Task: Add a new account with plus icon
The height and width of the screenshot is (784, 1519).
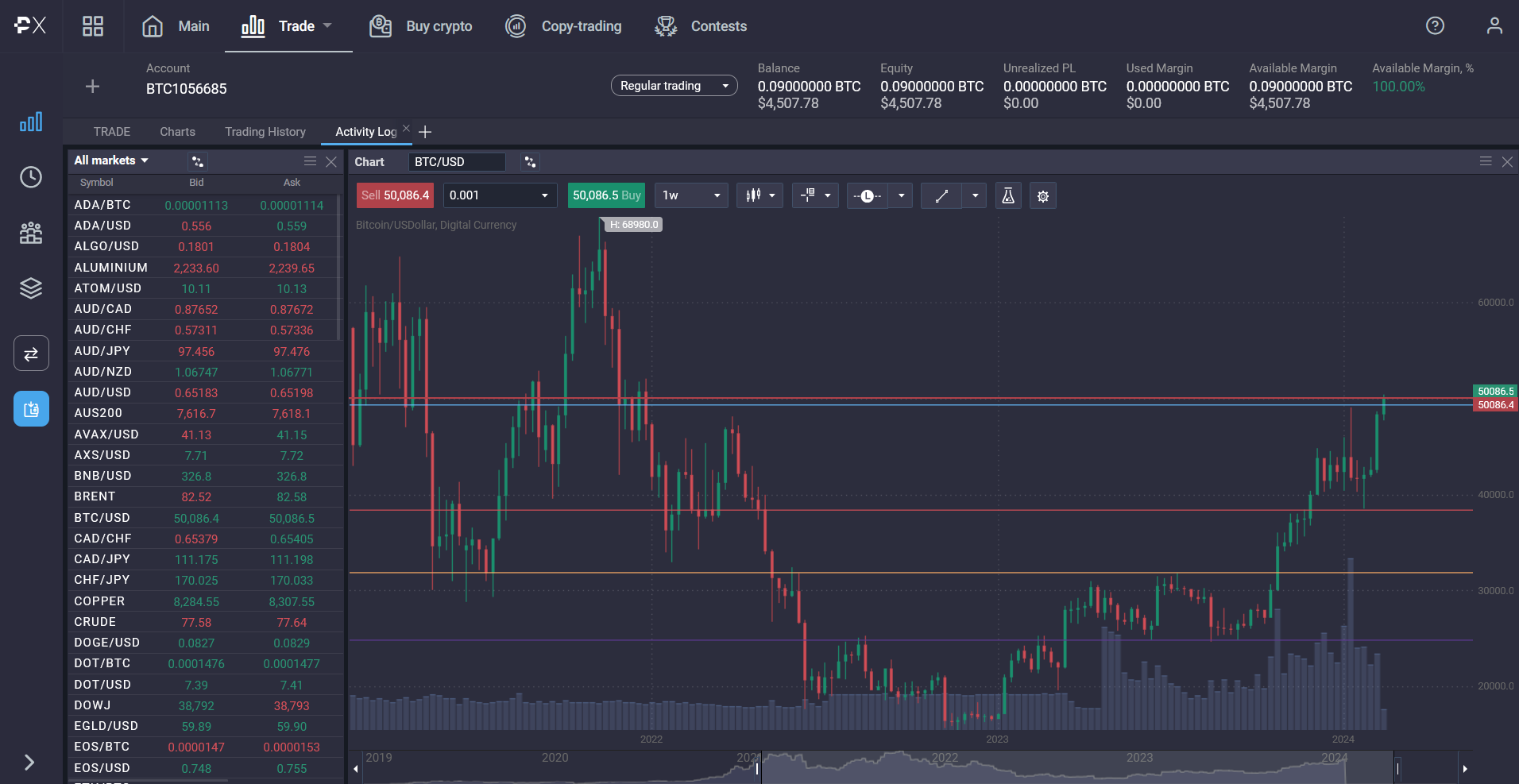Action: coord(92,86)
